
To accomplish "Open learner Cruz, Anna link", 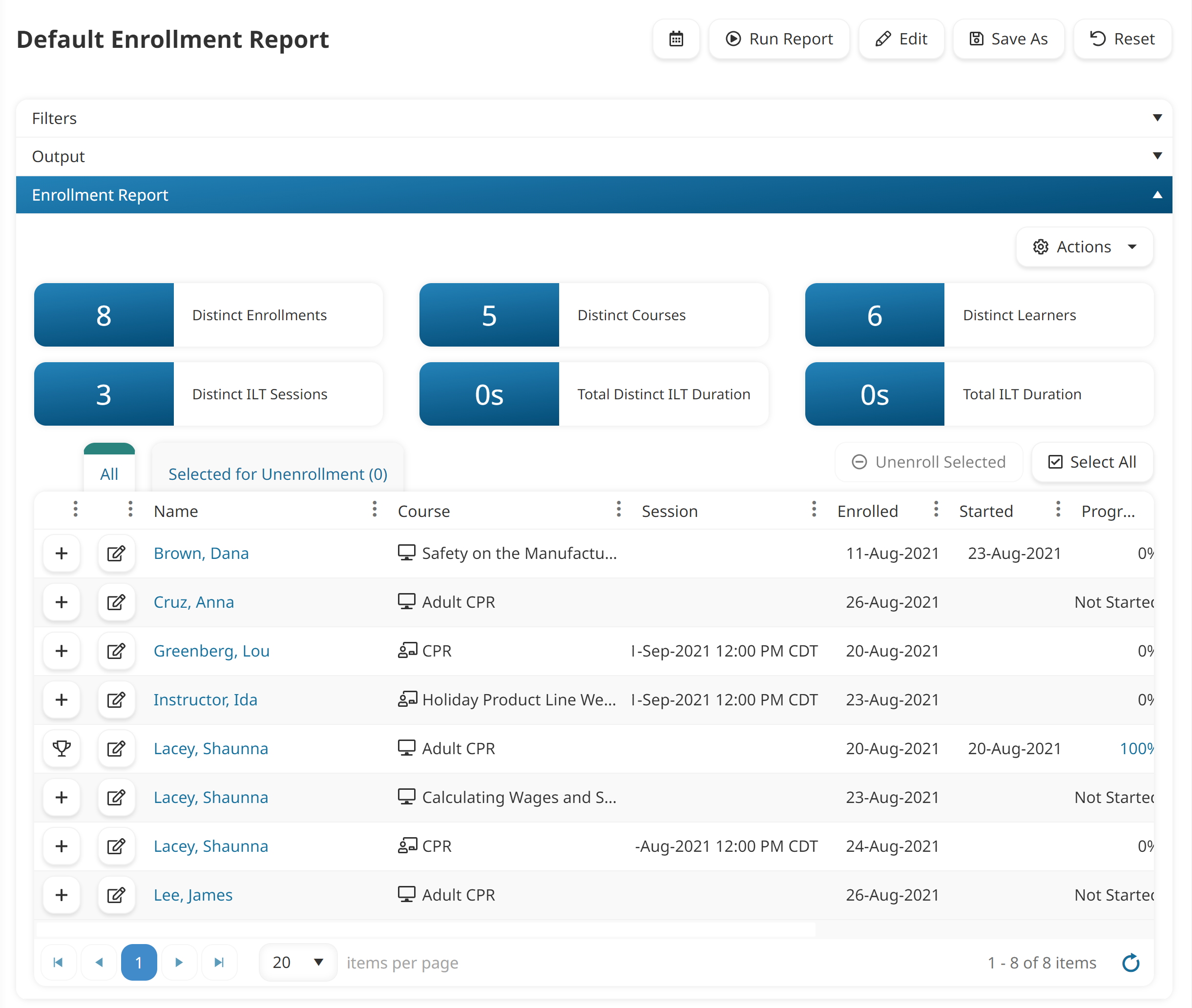I will (x=193, y=602).
